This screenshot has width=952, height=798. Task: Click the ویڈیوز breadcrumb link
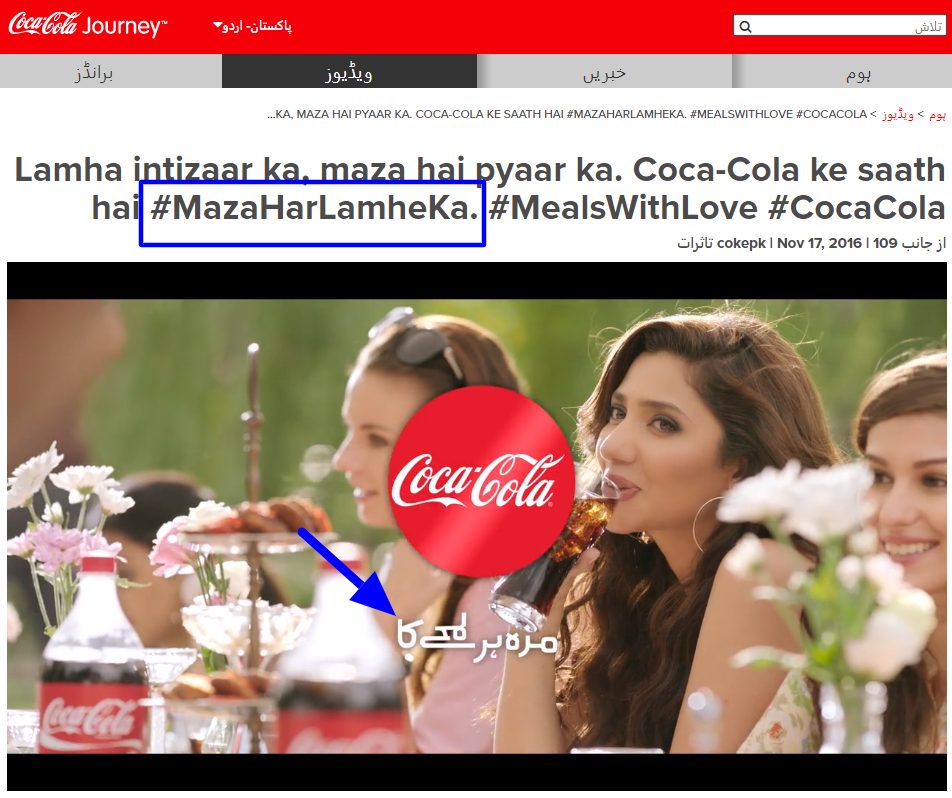897,115
